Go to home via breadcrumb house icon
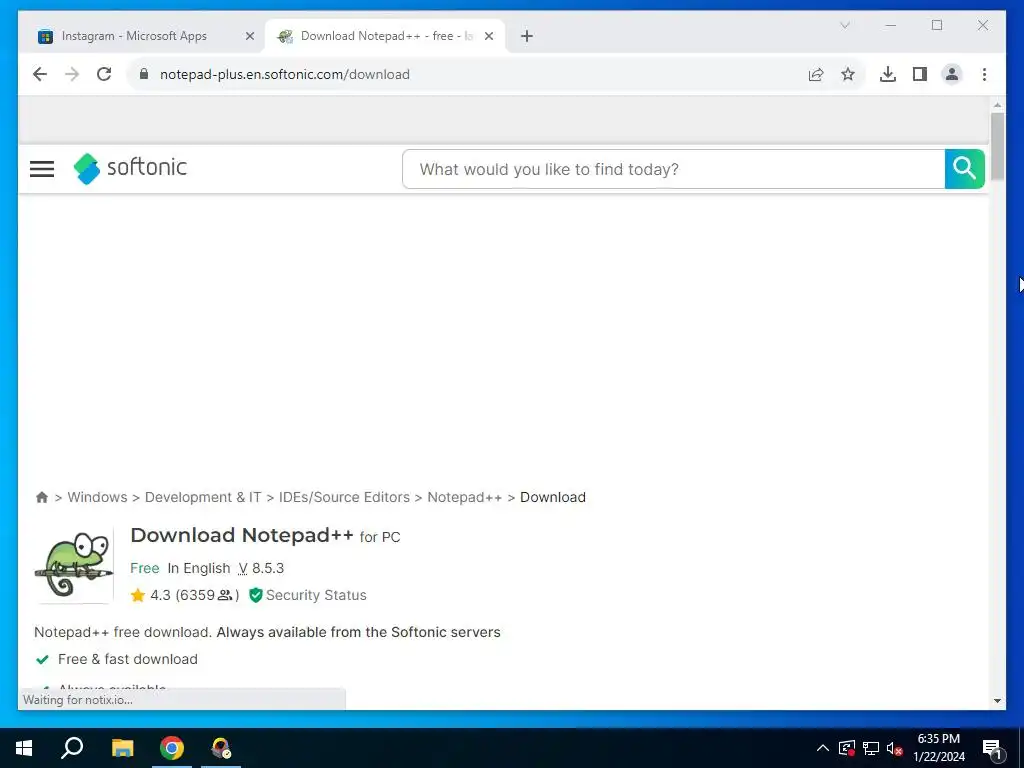This screenshot has width=1024, height=768. click(x=42, y=498)
